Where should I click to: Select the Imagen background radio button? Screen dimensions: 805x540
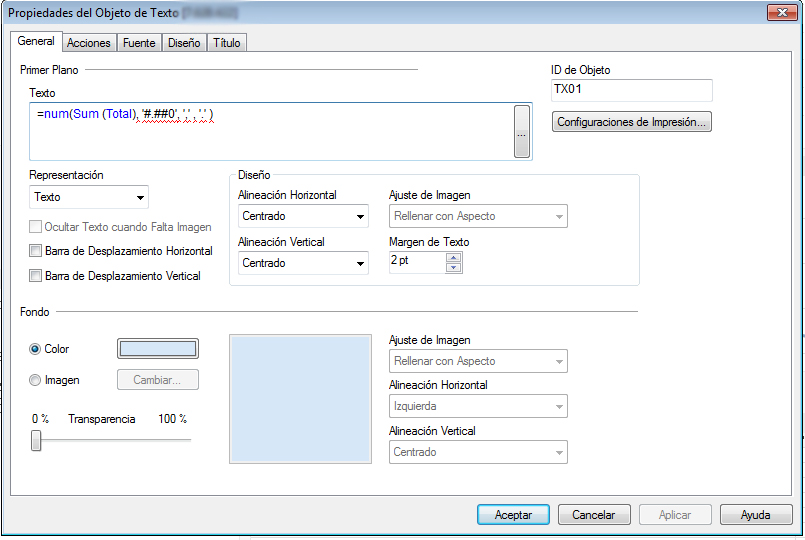pyautogui.click(x=36, y=380)
